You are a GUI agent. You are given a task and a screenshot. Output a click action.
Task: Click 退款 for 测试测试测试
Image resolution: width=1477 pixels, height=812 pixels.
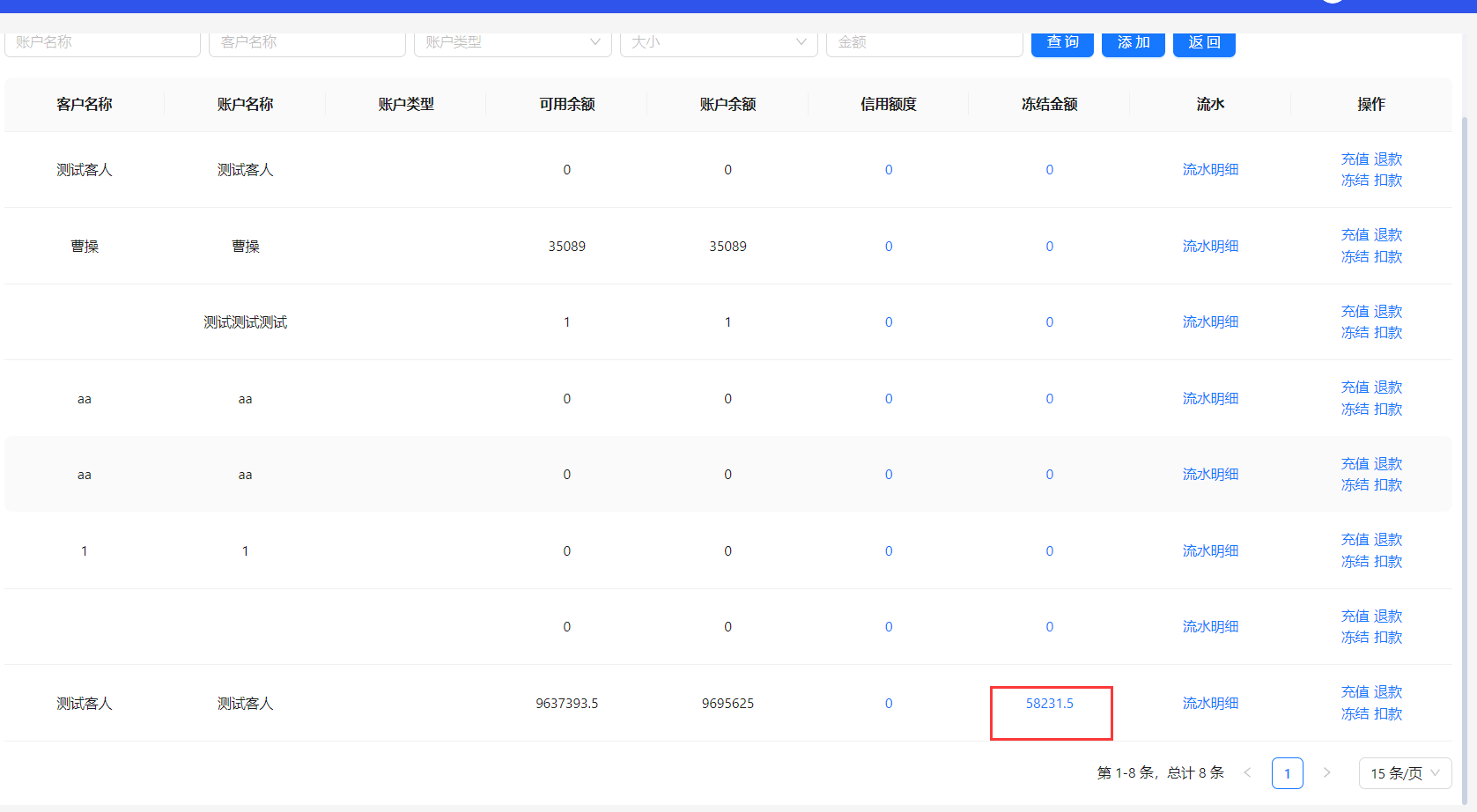point(1388,312)
